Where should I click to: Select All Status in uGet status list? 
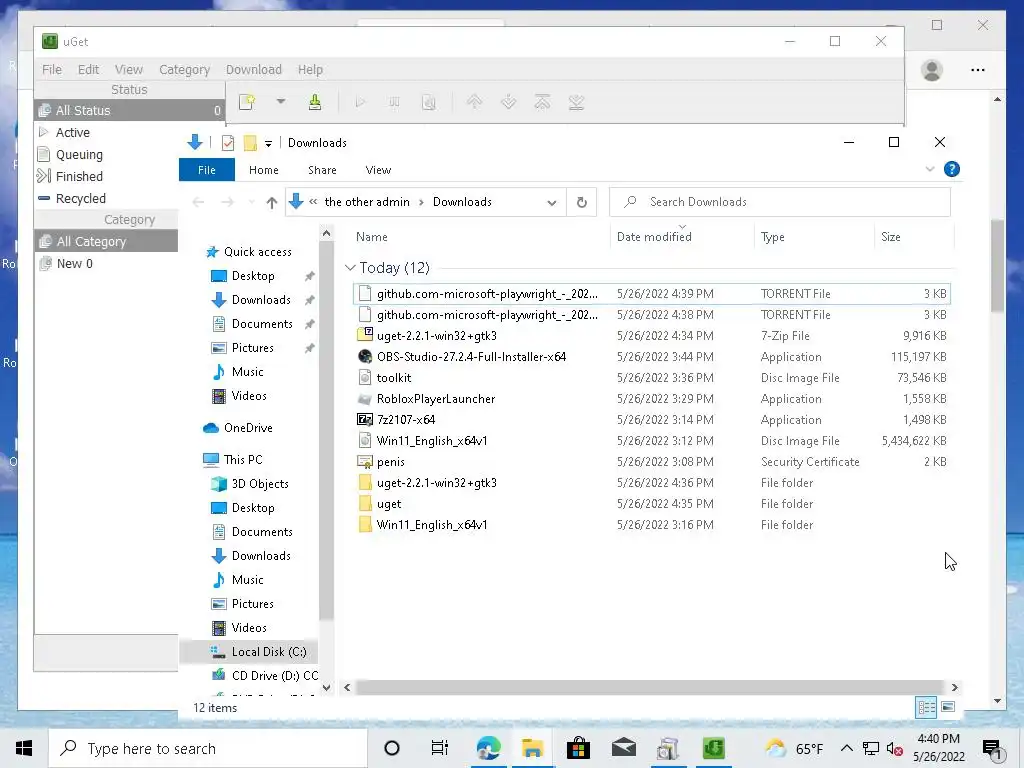[x=129, y=110]
